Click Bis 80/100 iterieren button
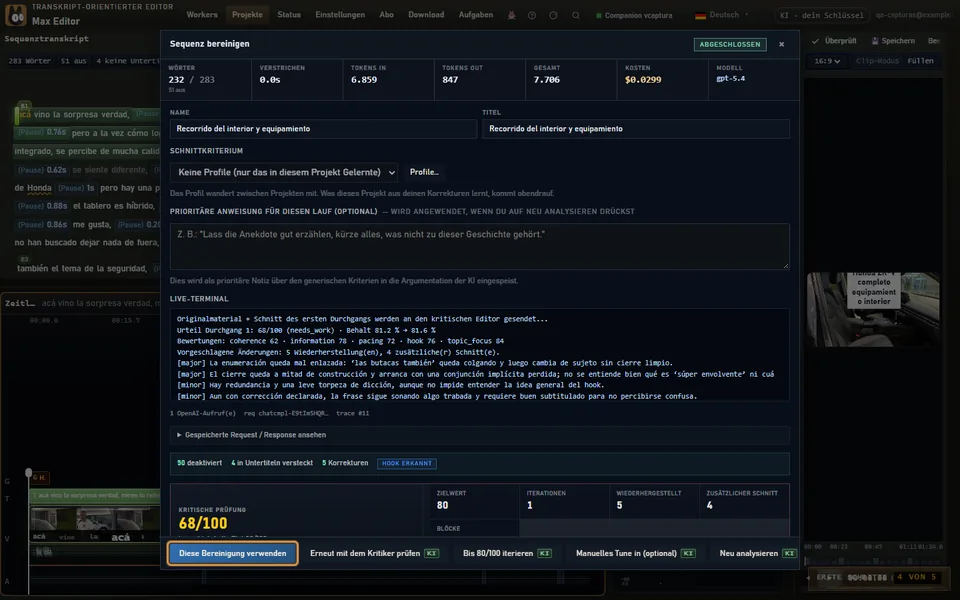 [507, 553]
